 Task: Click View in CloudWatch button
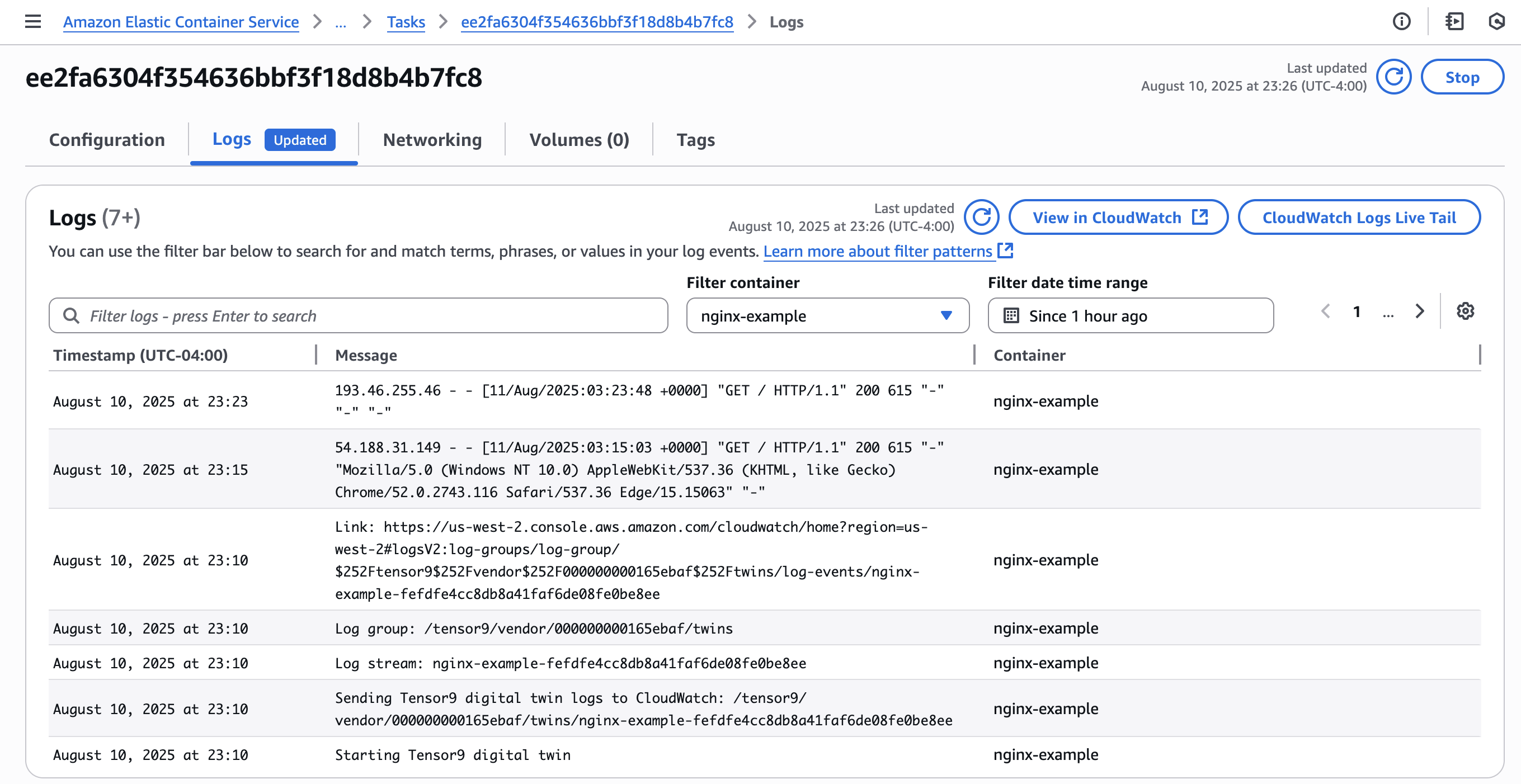[x=1118, y=218]
